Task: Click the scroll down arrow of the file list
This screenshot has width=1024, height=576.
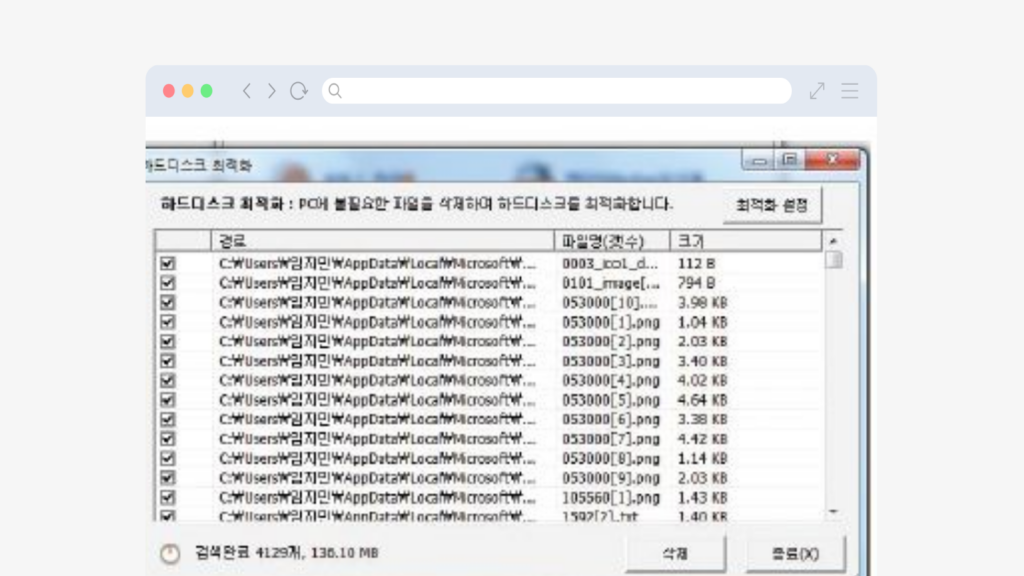Action: 833,512
